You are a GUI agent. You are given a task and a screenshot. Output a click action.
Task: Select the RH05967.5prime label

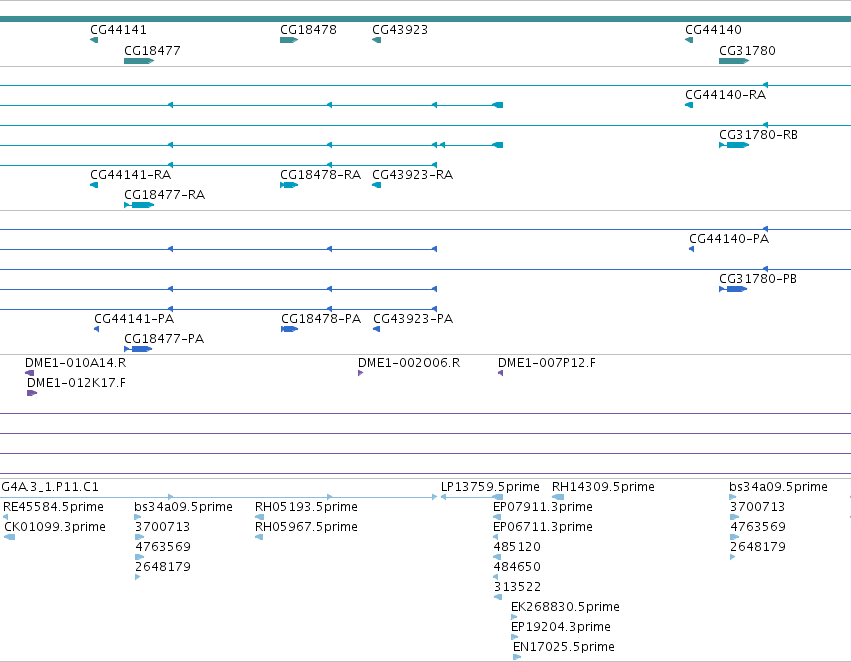306,527
